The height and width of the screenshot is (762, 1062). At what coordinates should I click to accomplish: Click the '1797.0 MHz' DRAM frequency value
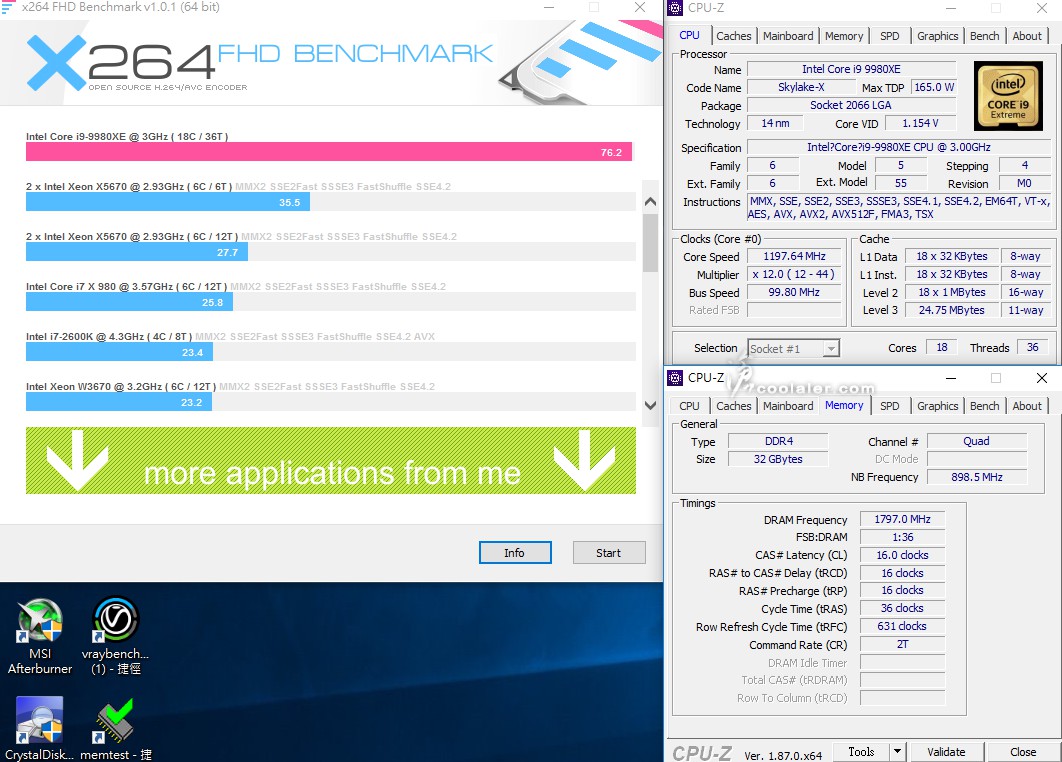pyautogui.click(x=902, y=520)
